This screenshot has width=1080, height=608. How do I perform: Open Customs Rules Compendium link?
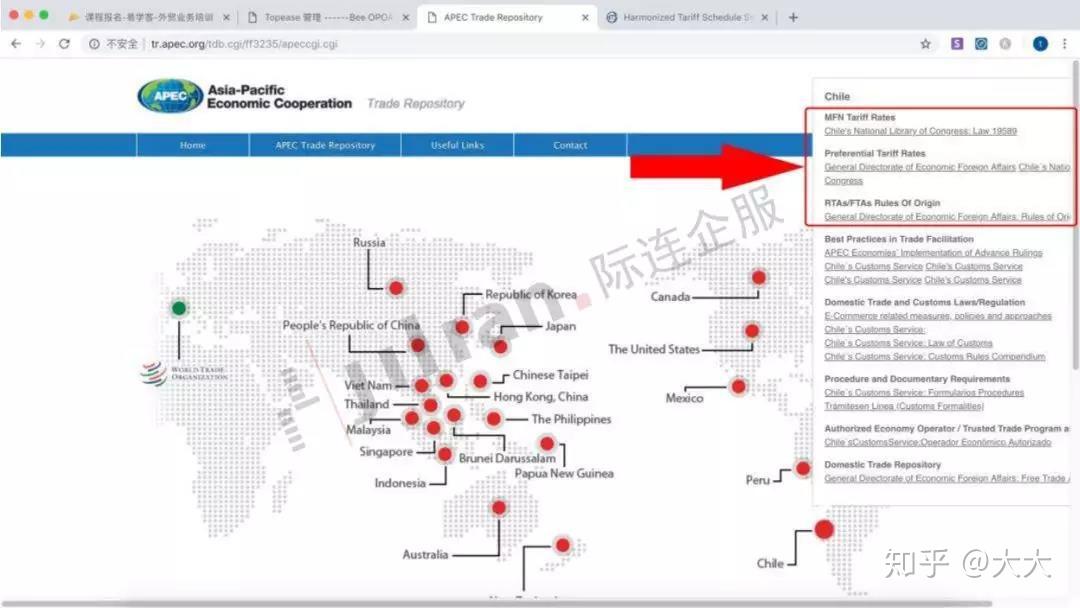(x=935, y=357)
